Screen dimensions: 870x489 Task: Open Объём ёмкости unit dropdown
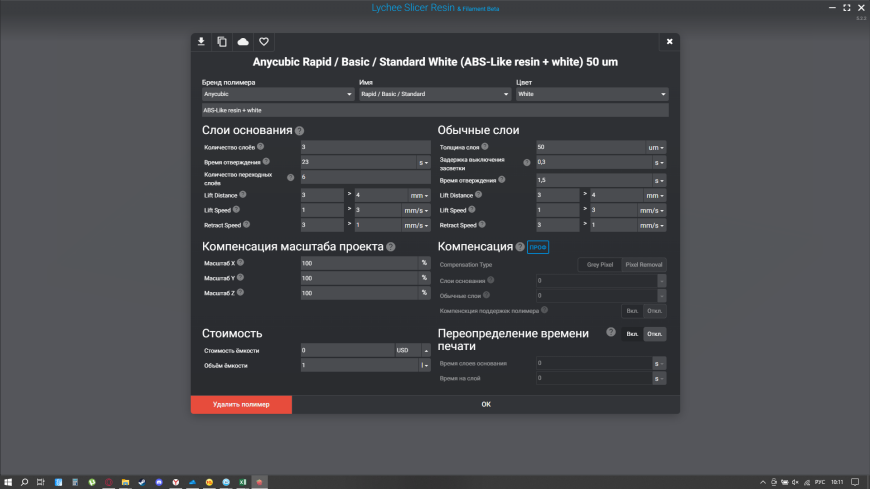[424, 365]
